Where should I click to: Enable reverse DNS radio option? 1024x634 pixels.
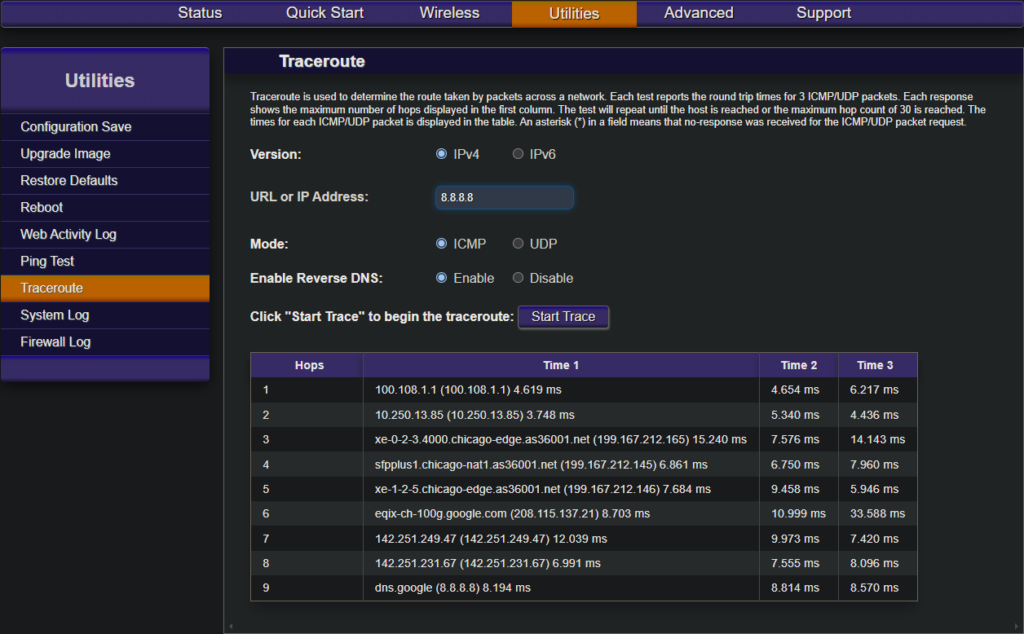[x=441, y=278]
